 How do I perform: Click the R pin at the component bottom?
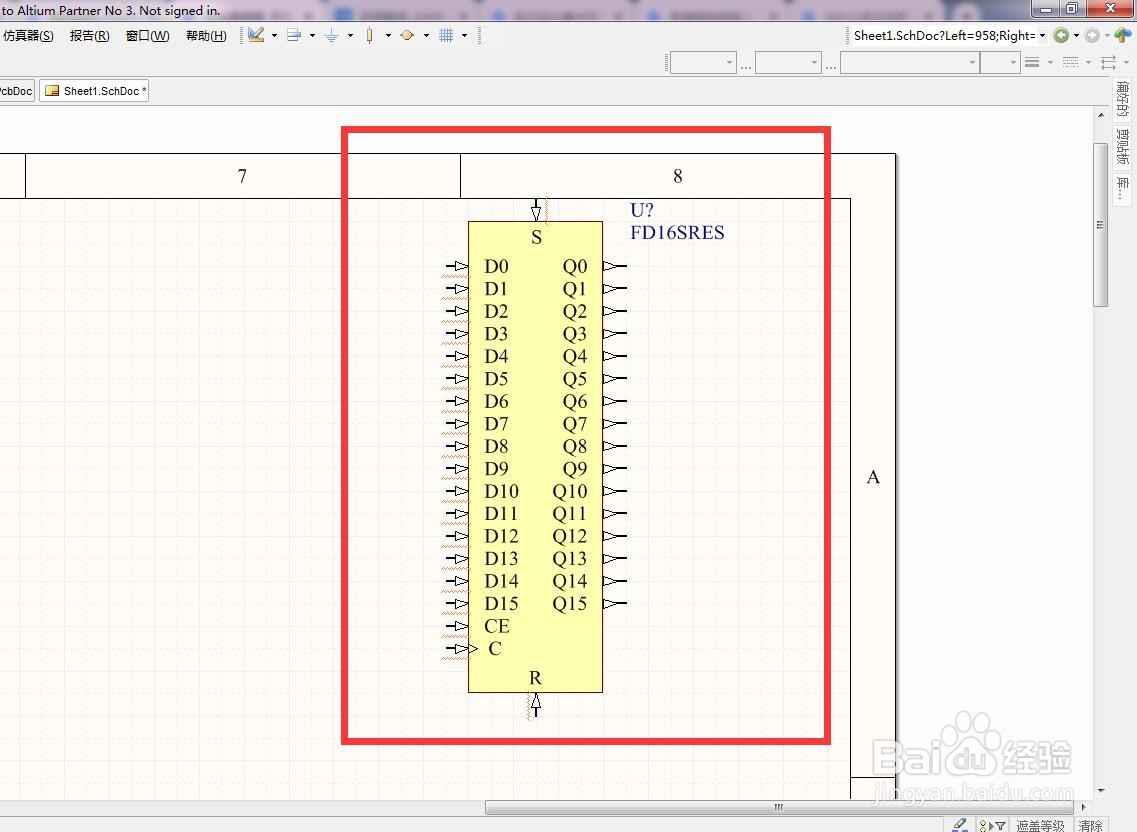coord(536,704)
